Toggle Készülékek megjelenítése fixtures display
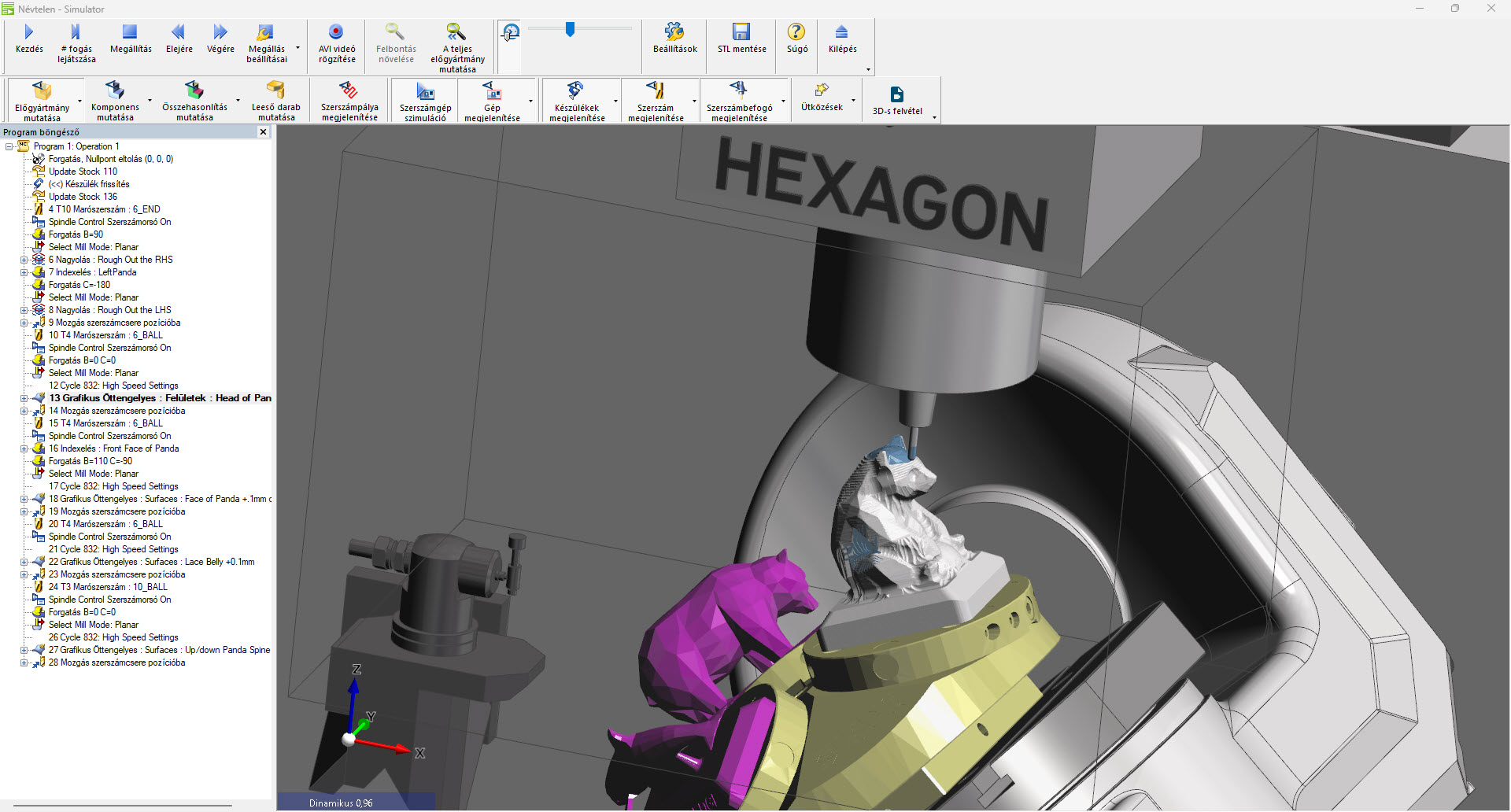The height and width of the screenshot is (812, 1511). (x=577, y=101)
